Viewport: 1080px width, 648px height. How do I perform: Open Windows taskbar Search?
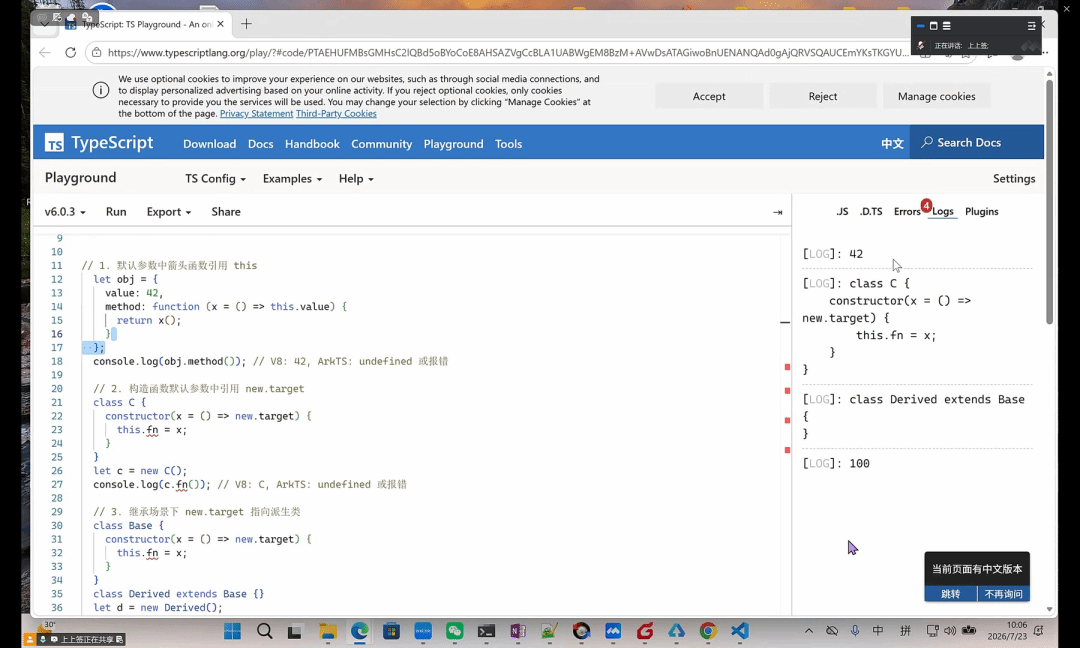264,631
